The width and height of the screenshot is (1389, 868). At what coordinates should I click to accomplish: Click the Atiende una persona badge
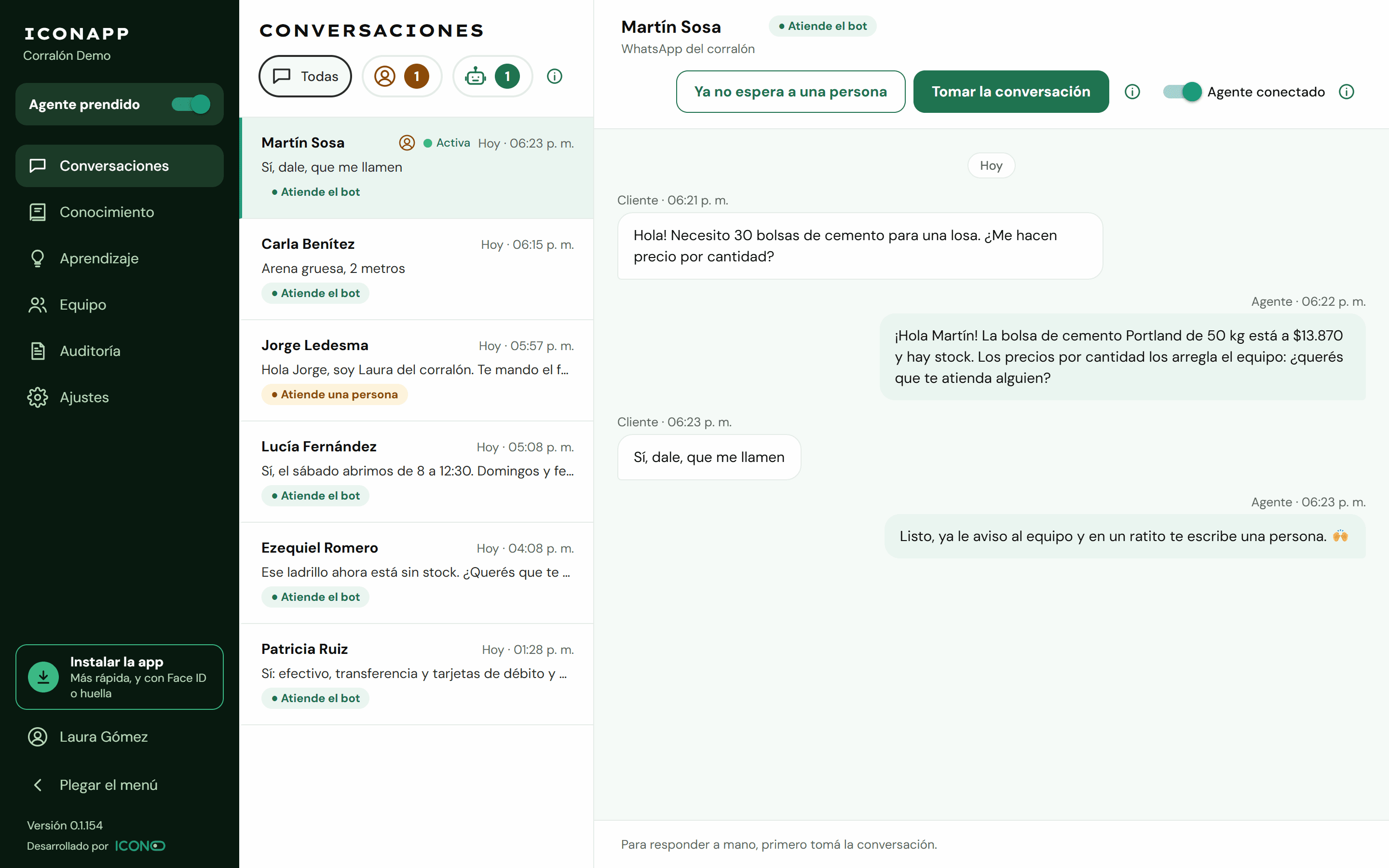click(335, 394)
